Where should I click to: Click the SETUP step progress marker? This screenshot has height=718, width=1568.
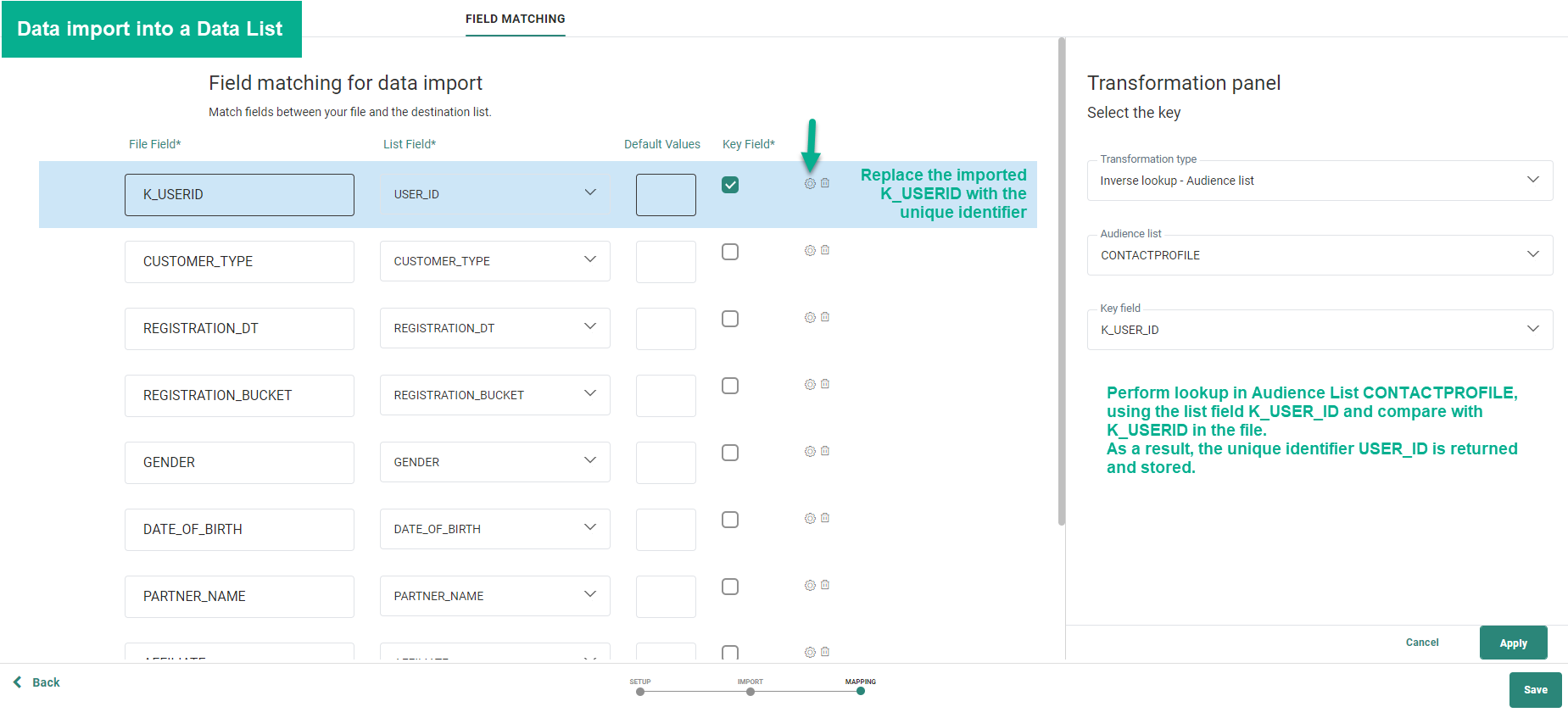click(x=640, y=691)
